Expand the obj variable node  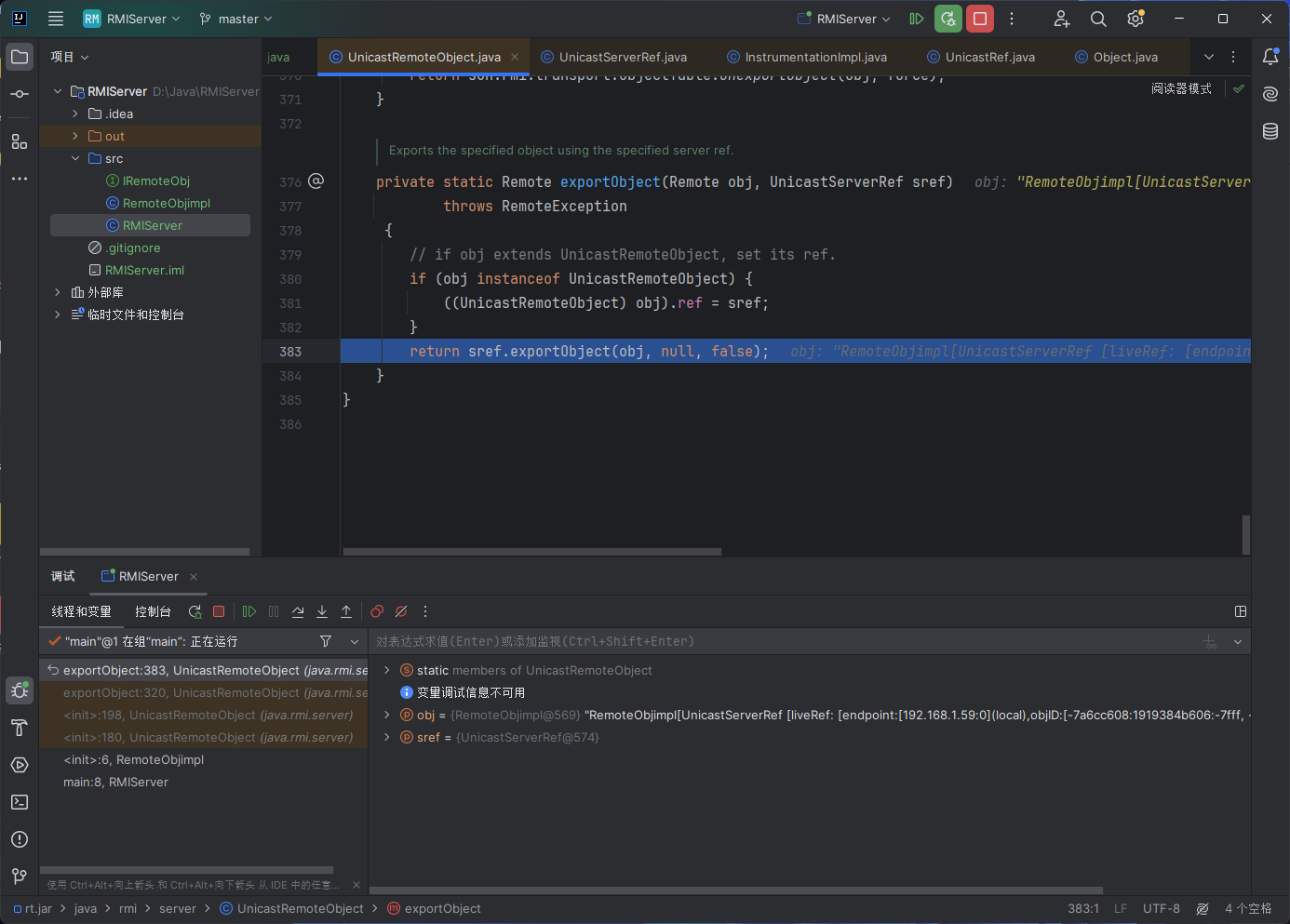tap(387, 715)
